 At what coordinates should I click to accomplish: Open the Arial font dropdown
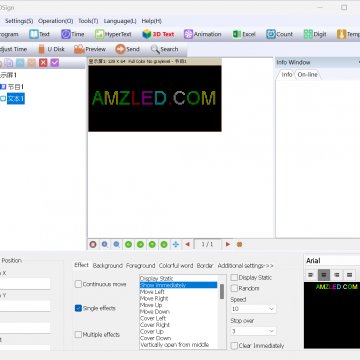(333, 261)
